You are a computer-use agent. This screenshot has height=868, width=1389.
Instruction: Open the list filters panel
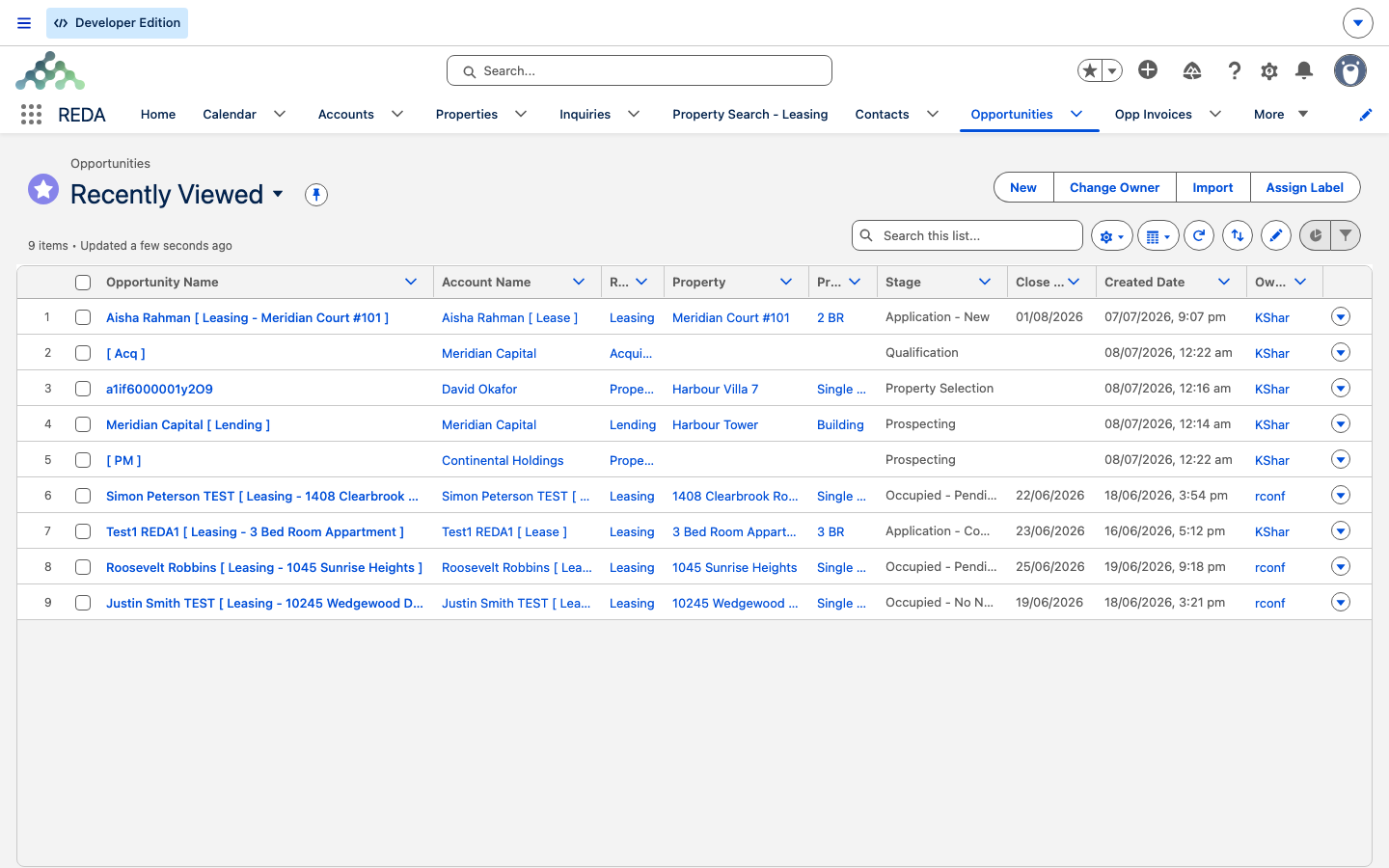point(1346,235)
